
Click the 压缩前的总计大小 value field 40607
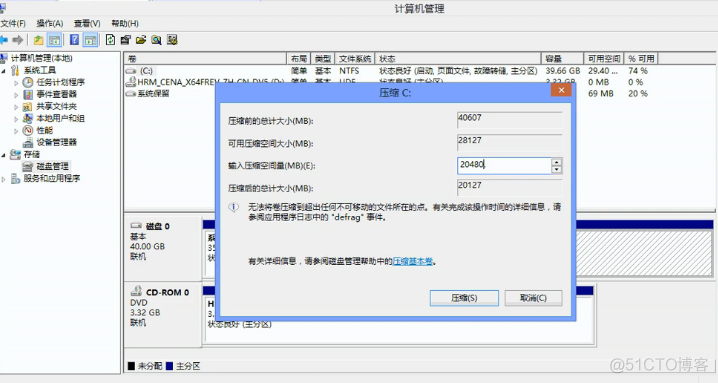click(x=510, y=120)
